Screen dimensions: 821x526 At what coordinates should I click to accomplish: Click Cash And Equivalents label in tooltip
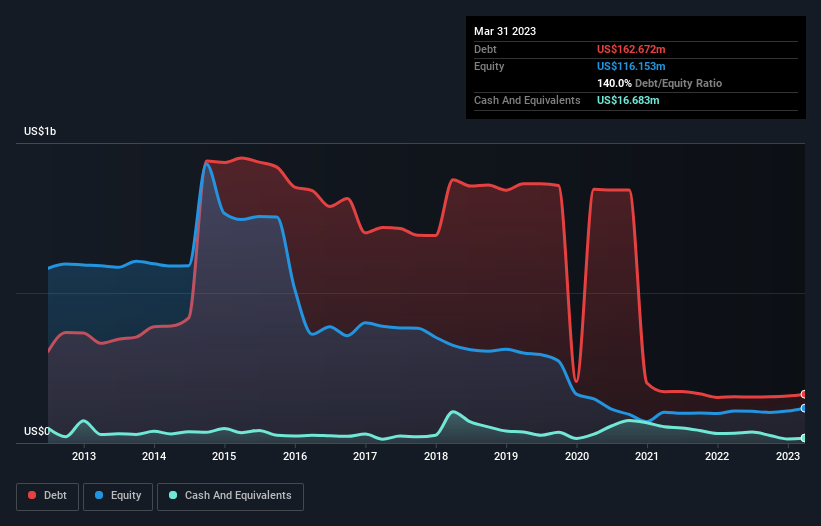[x=527, y=100]
